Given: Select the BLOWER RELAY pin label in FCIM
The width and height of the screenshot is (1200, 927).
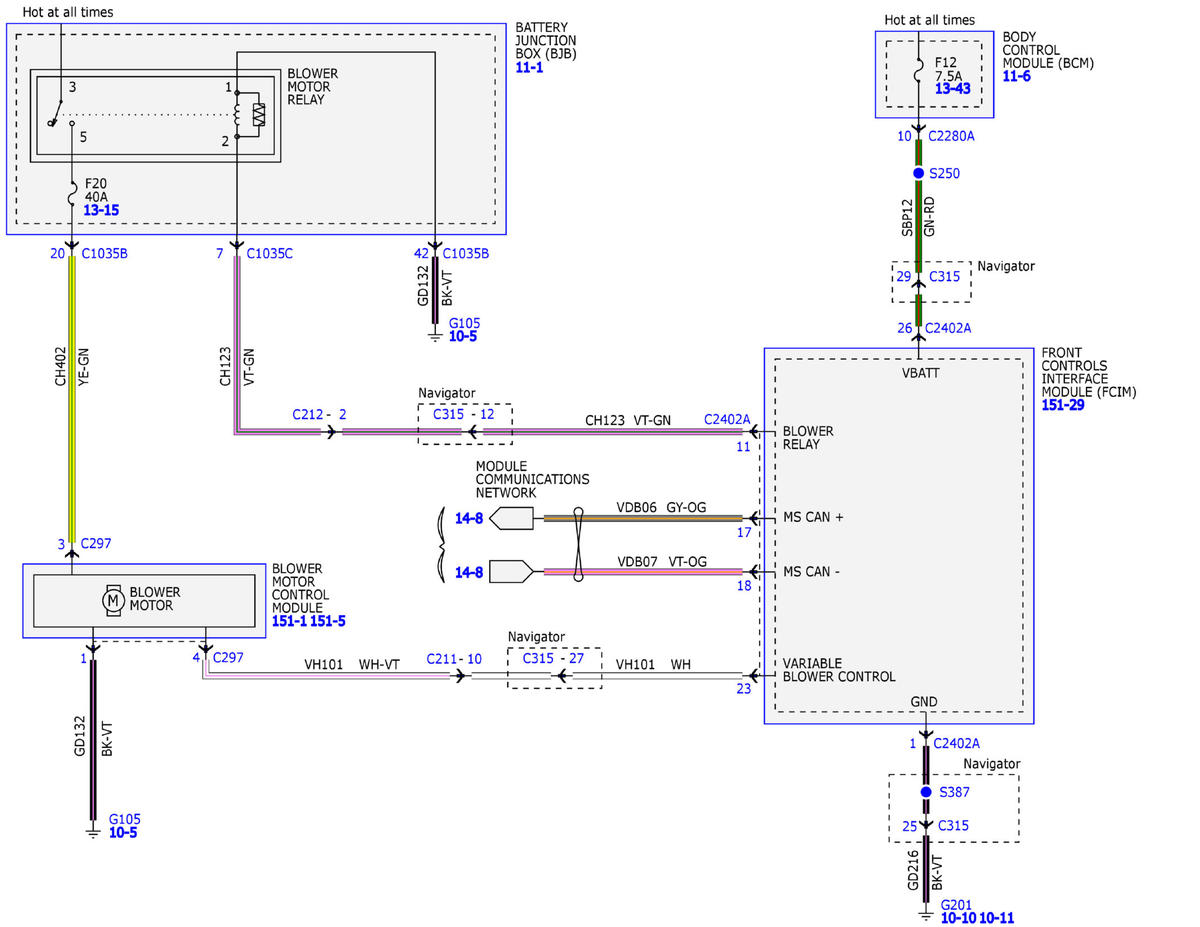Looking at the screenshot, I should 808,438.
